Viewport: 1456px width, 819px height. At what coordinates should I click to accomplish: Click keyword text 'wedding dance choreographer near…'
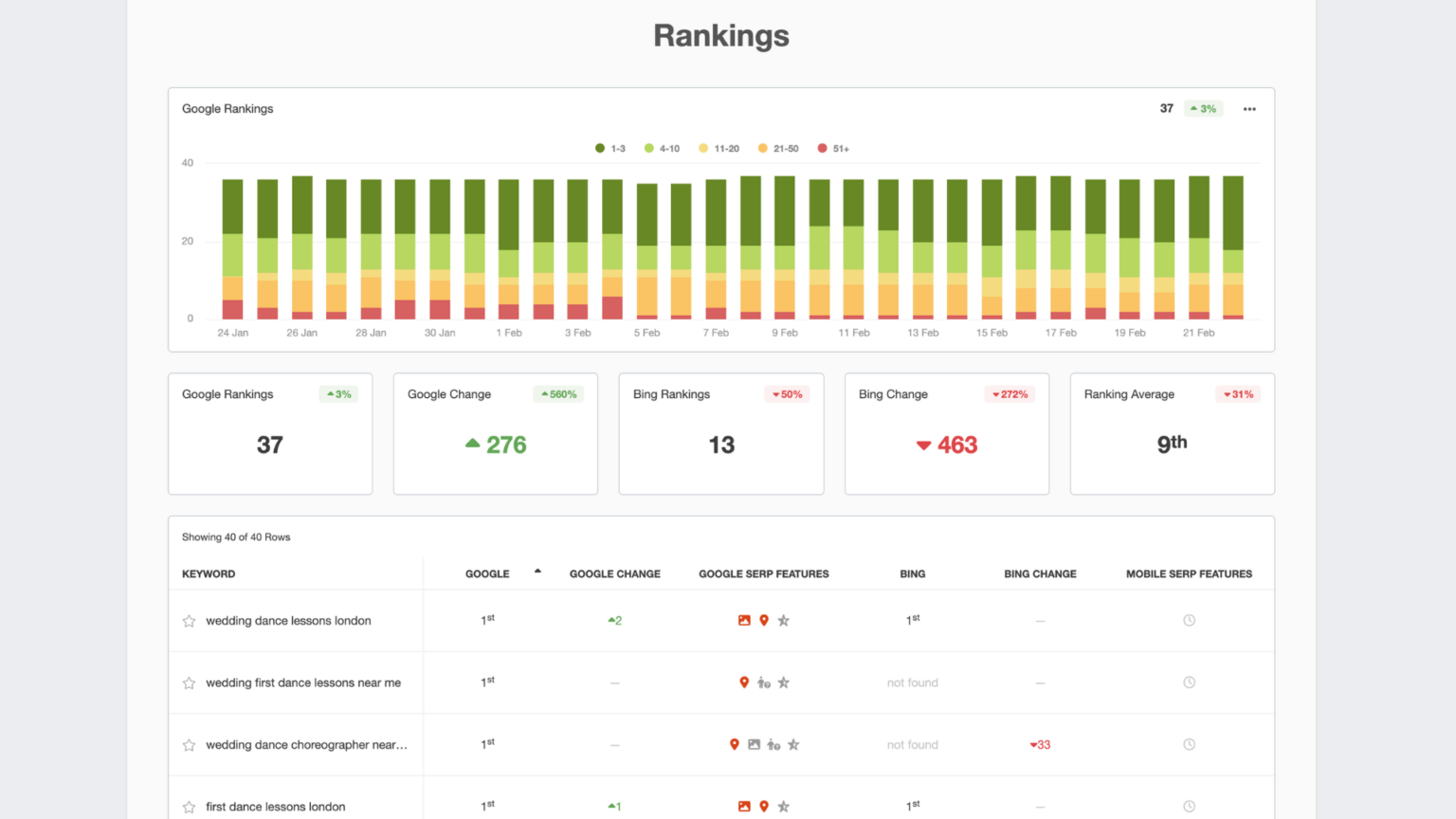[306, 745]
